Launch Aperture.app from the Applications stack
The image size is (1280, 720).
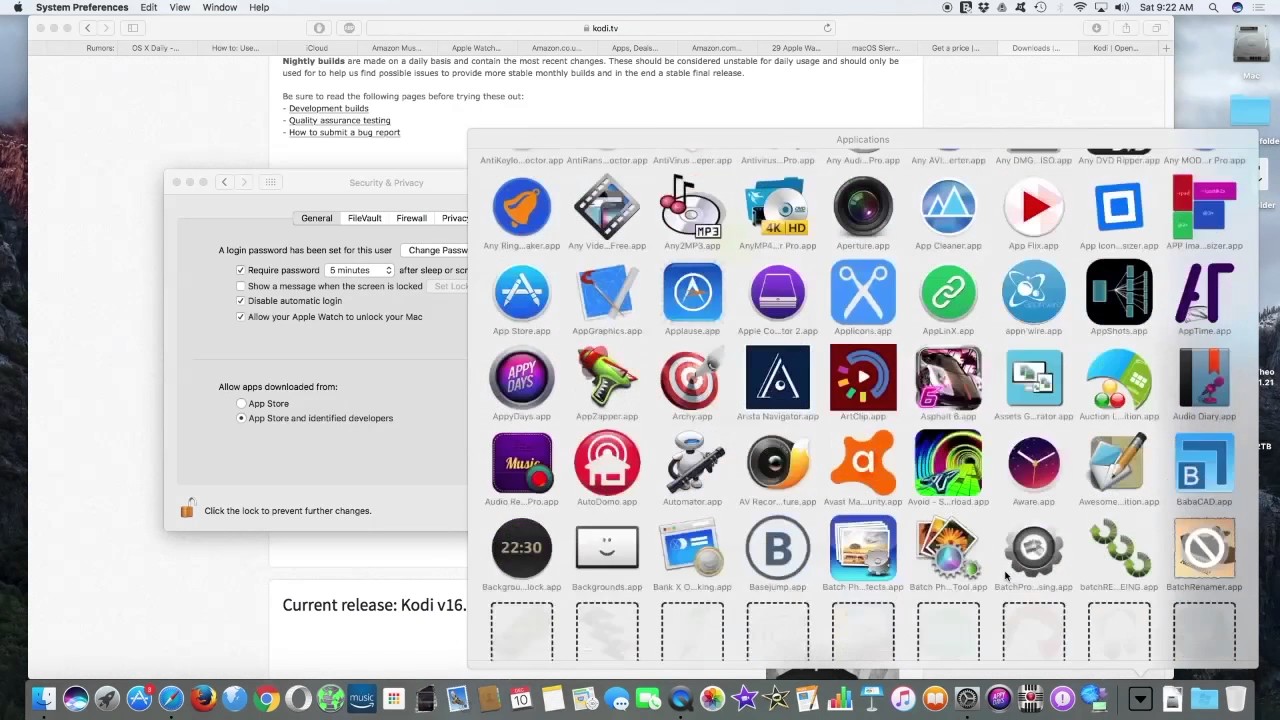click(863, 208)
